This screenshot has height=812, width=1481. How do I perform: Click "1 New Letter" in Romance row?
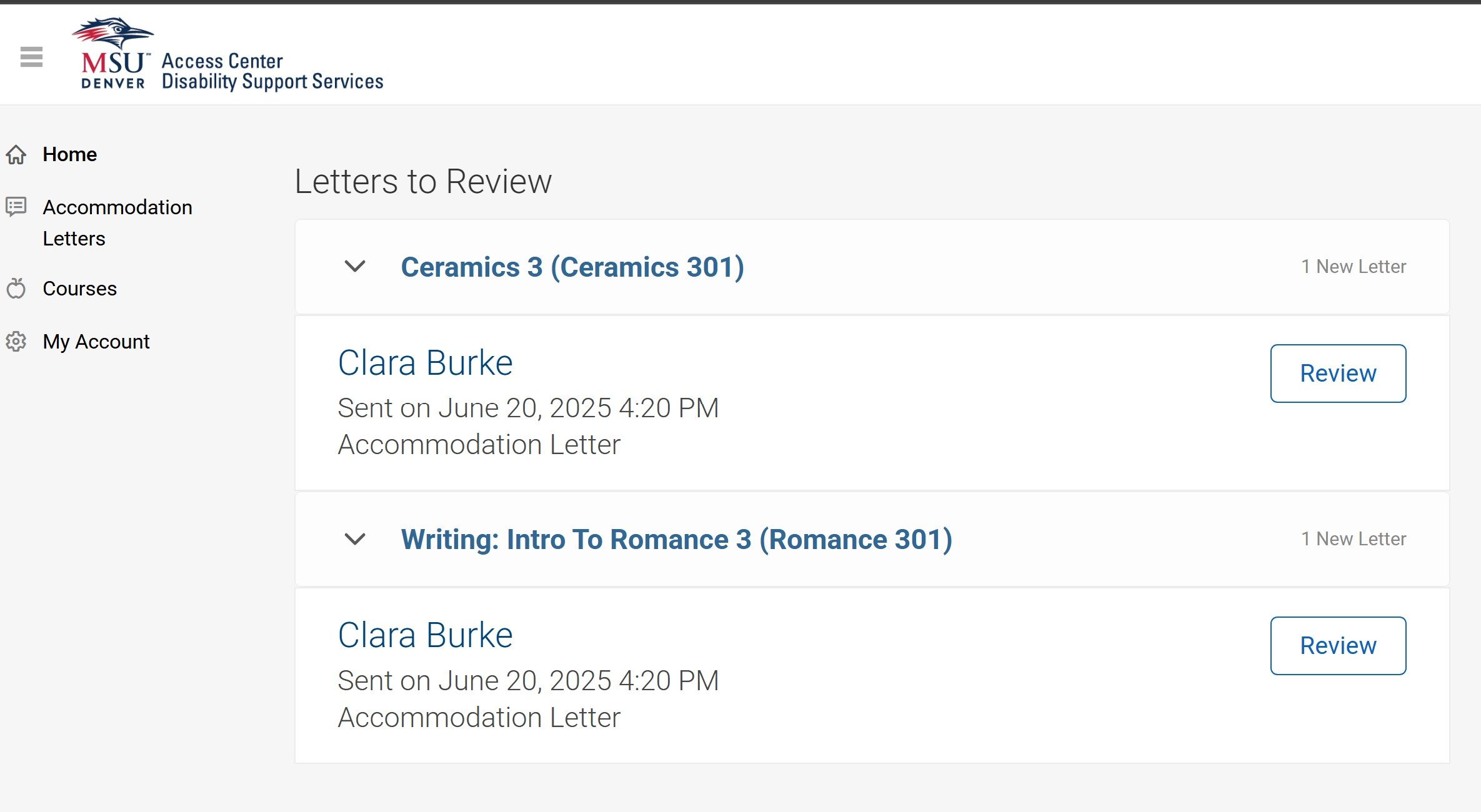pyautogui.click(x=1353, y=539)
